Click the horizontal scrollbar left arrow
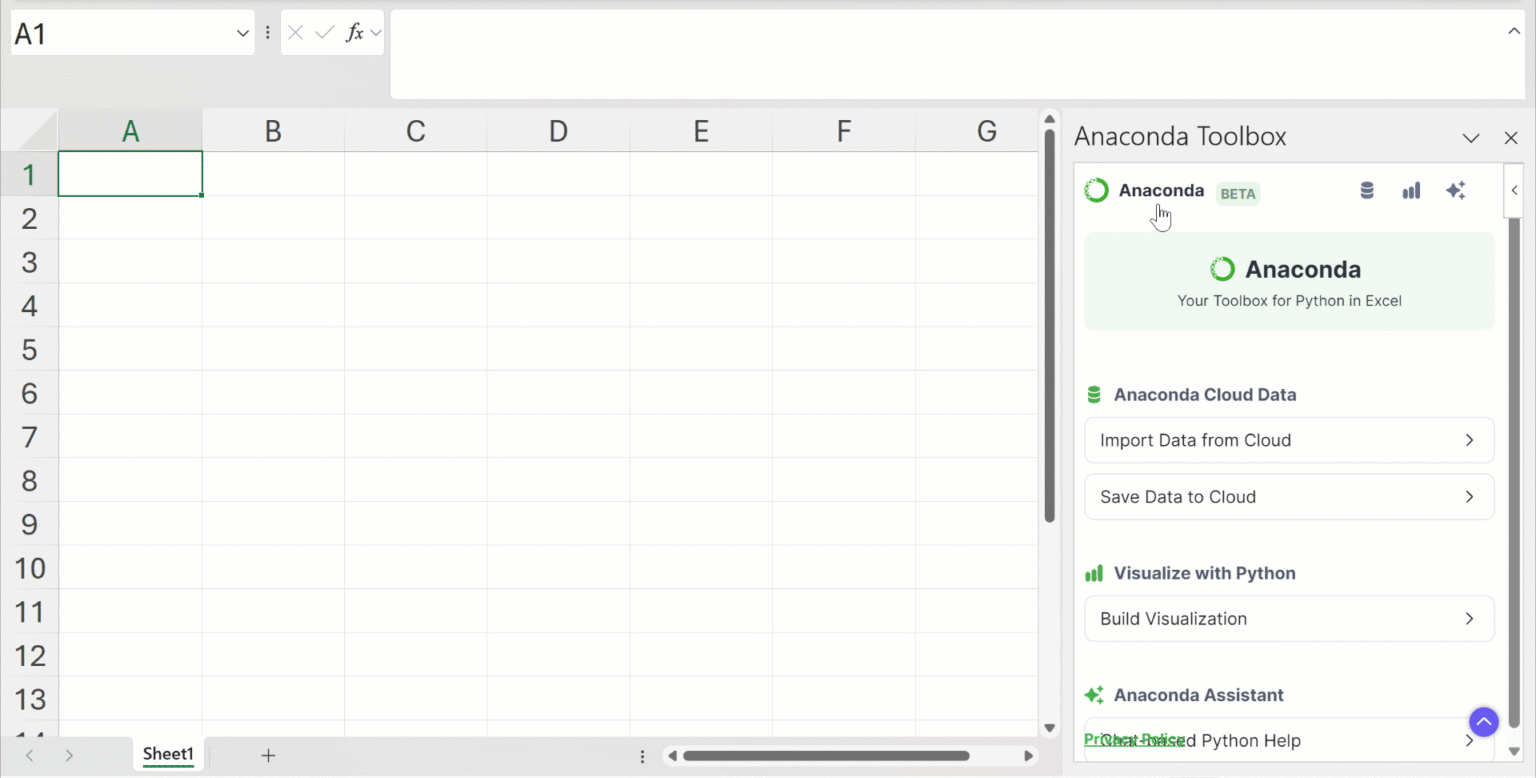1536x778 pixels. [673, 756]
